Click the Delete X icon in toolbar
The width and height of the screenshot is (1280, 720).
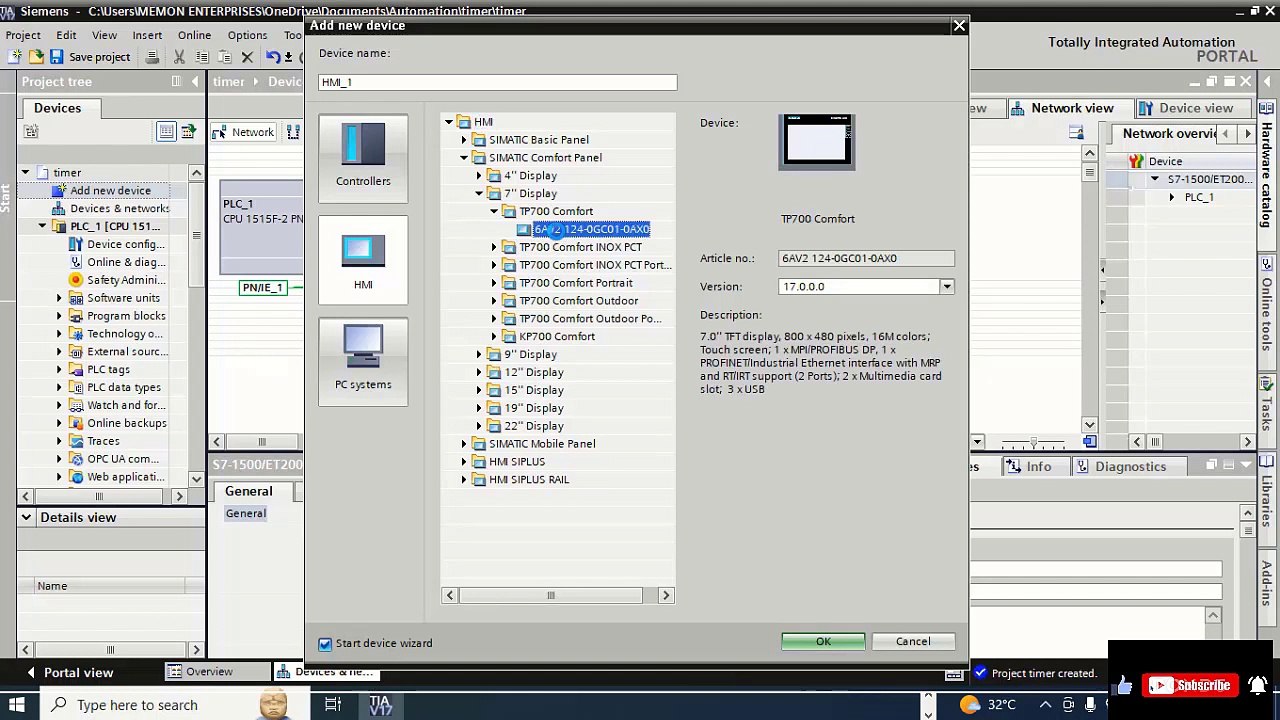pos(247,57)
